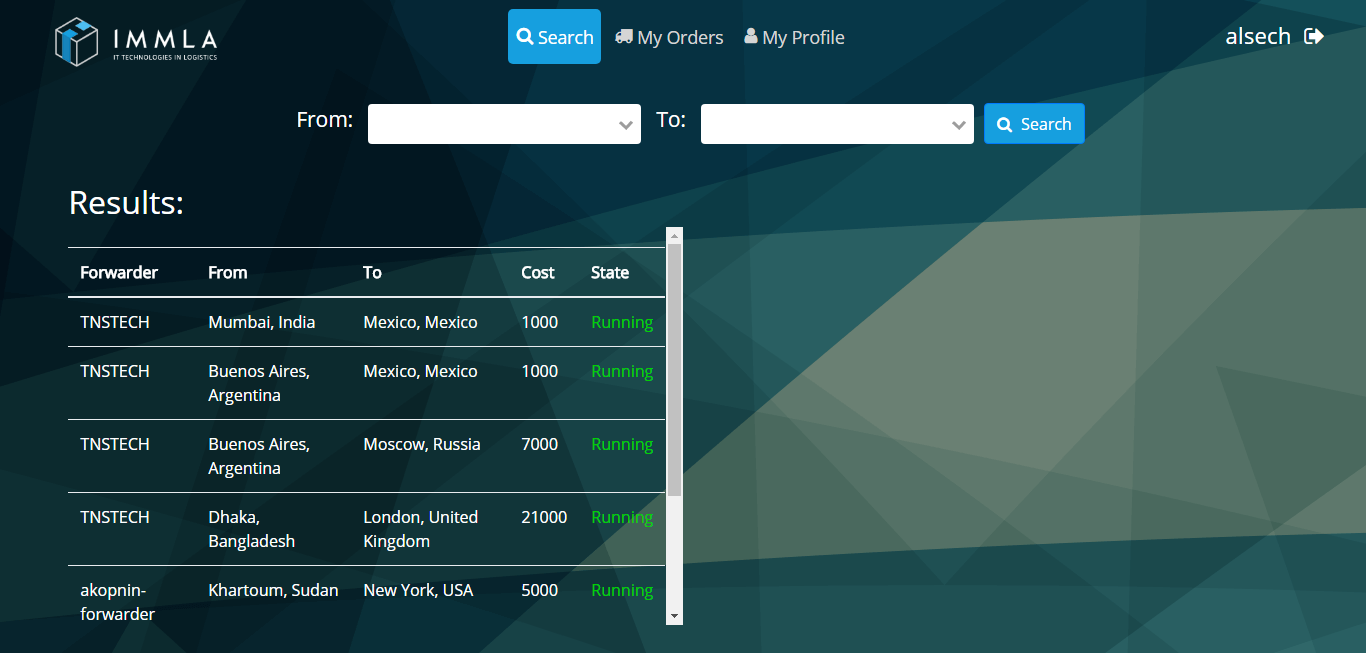The height and width of the screenshot is (653, 1366).
Task: Click the alsech username link
Action: 1258,37
